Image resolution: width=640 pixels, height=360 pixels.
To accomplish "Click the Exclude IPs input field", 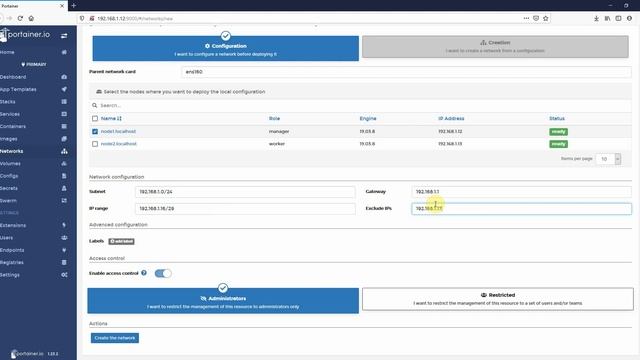I will 521,209.
